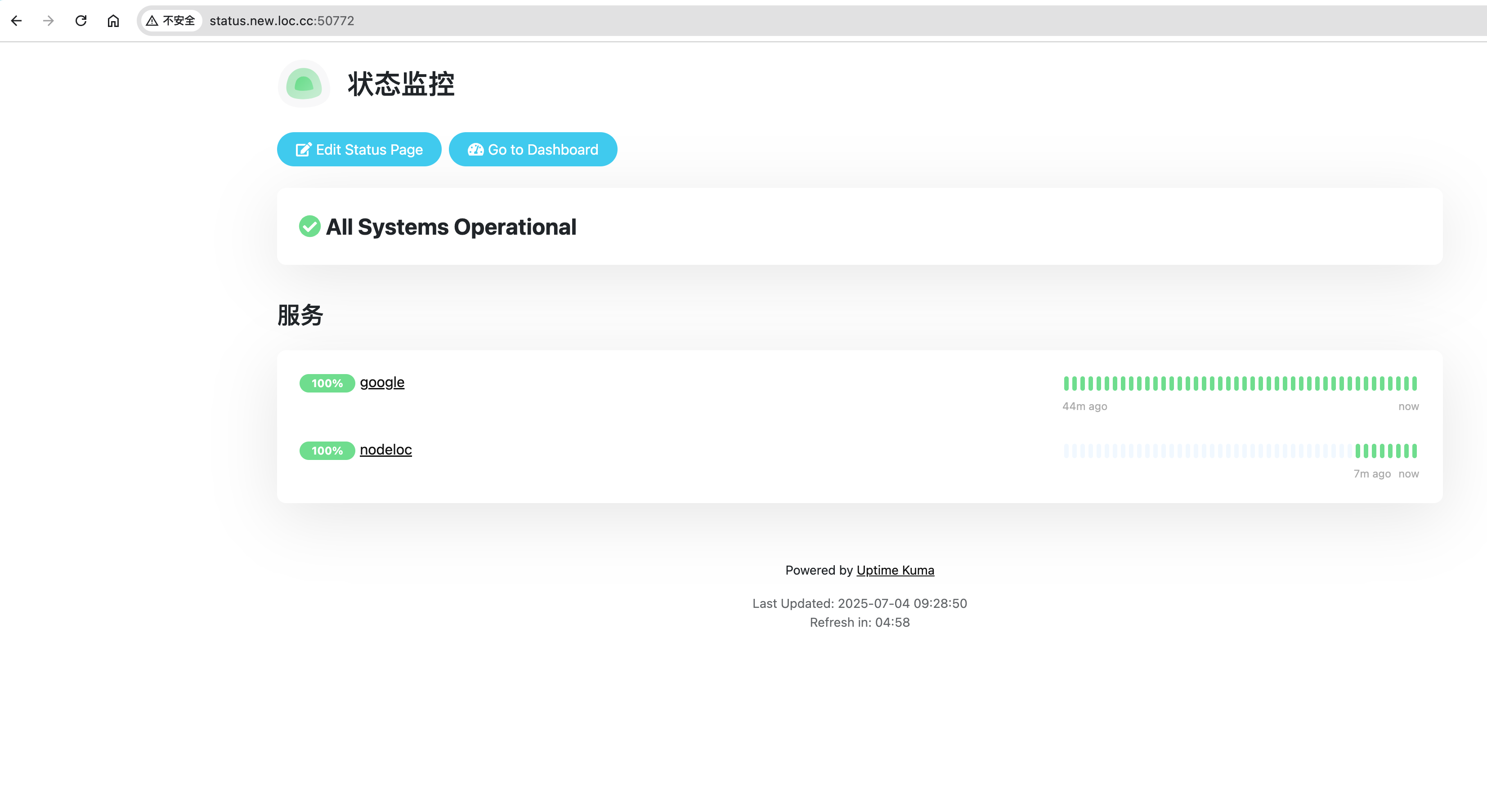Open the google monitor link
Viewport: 1487px width, 812px height.
click(382, 382)
